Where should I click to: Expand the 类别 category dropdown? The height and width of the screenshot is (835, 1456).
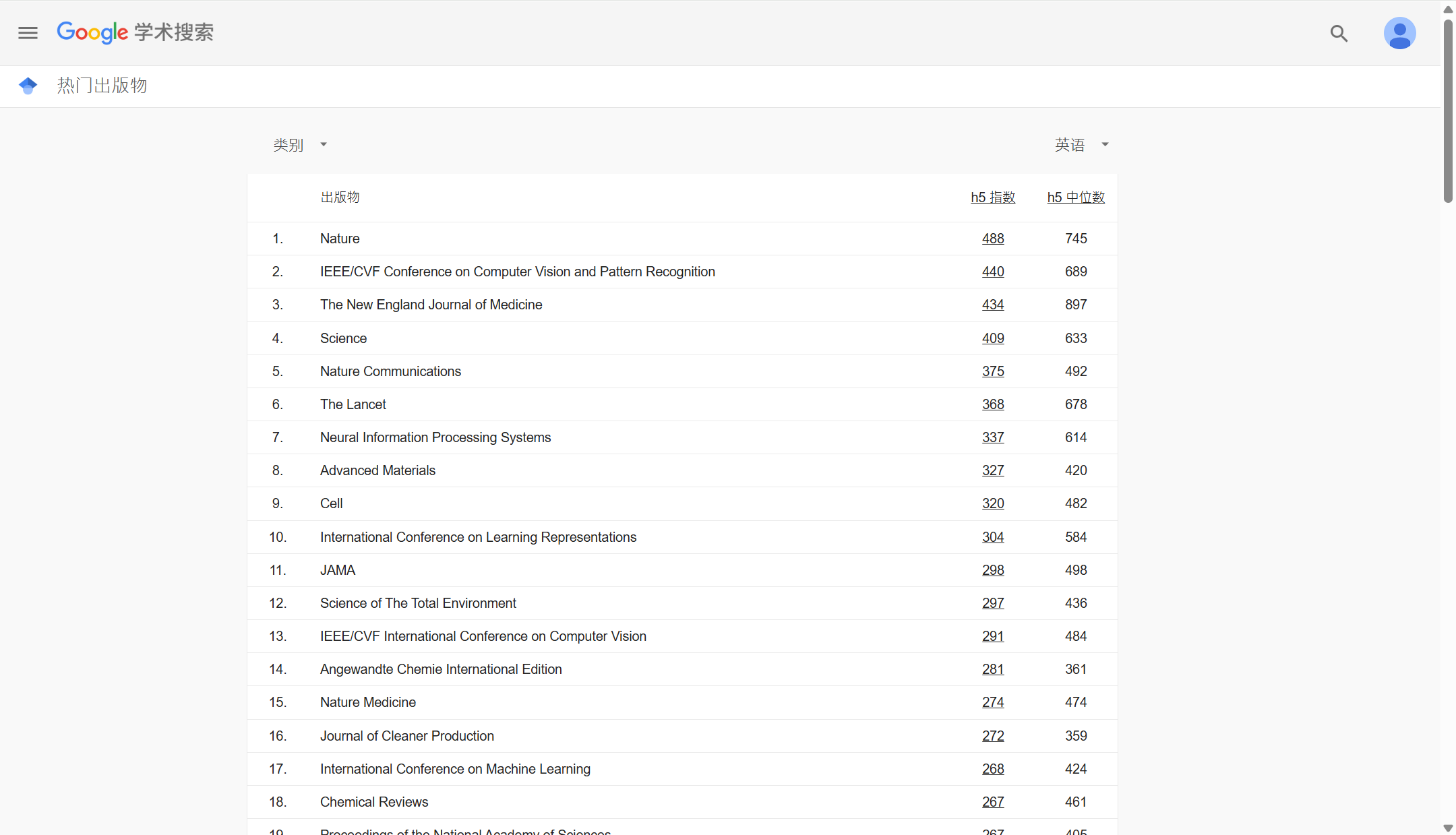tap(300, 145)
